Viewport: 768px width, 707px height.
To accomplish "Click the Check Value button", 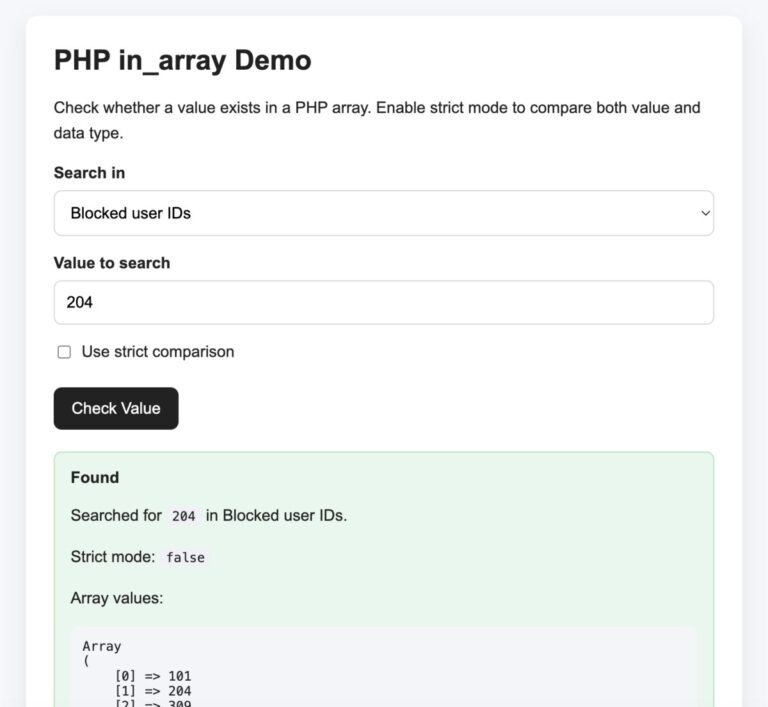I will 116,408.
